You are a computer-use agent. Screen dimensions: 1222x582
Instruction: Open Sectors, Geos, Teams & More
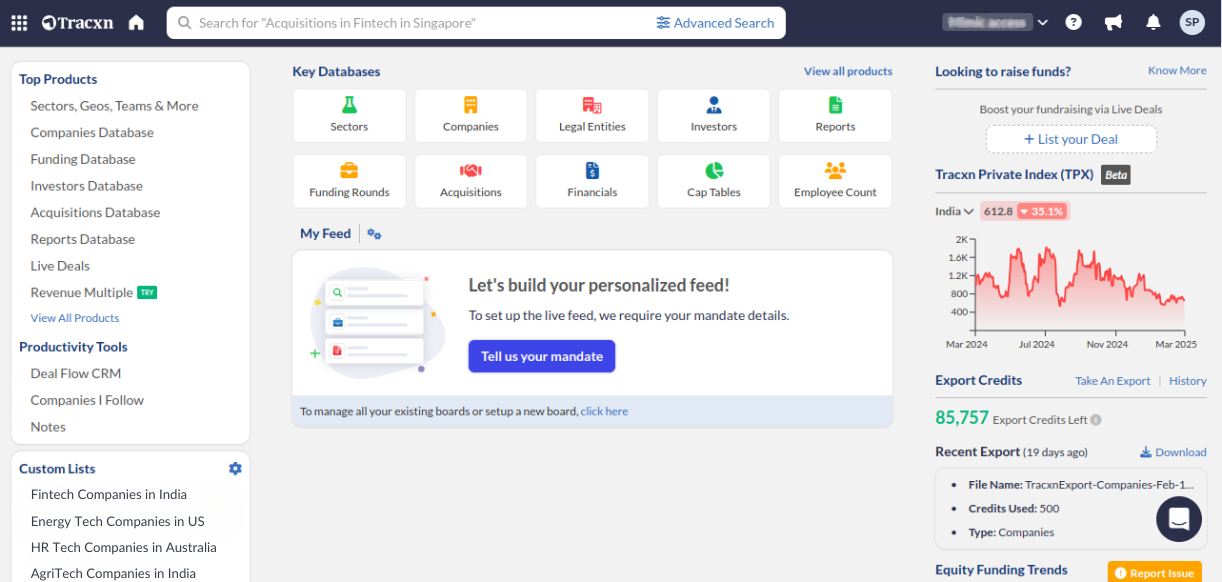pos(114,106)
